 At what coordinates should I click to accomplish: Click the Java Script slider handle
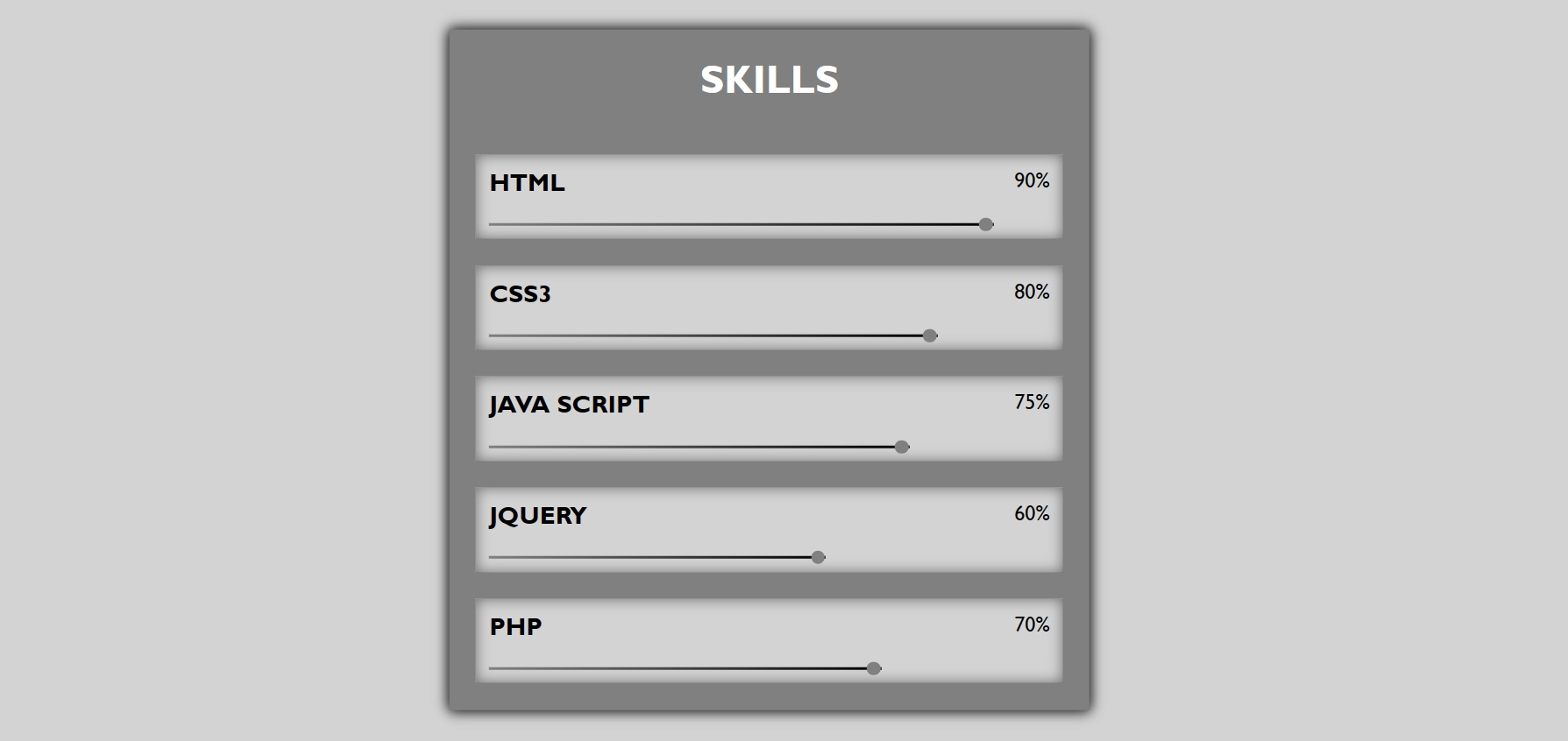902,447
